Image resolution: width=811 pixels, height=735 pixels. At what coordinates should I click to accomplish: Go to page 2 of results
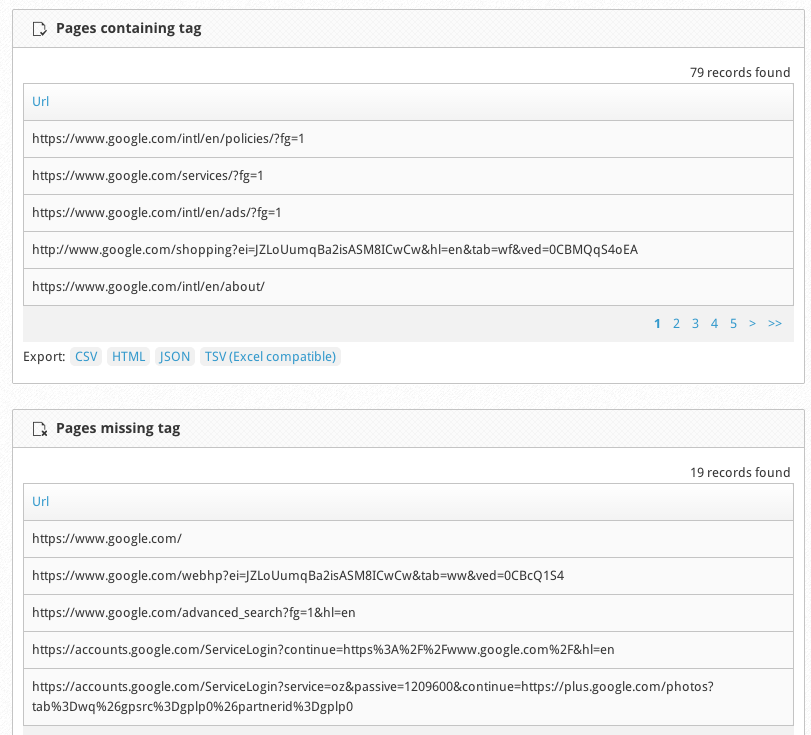coord(676,324)
